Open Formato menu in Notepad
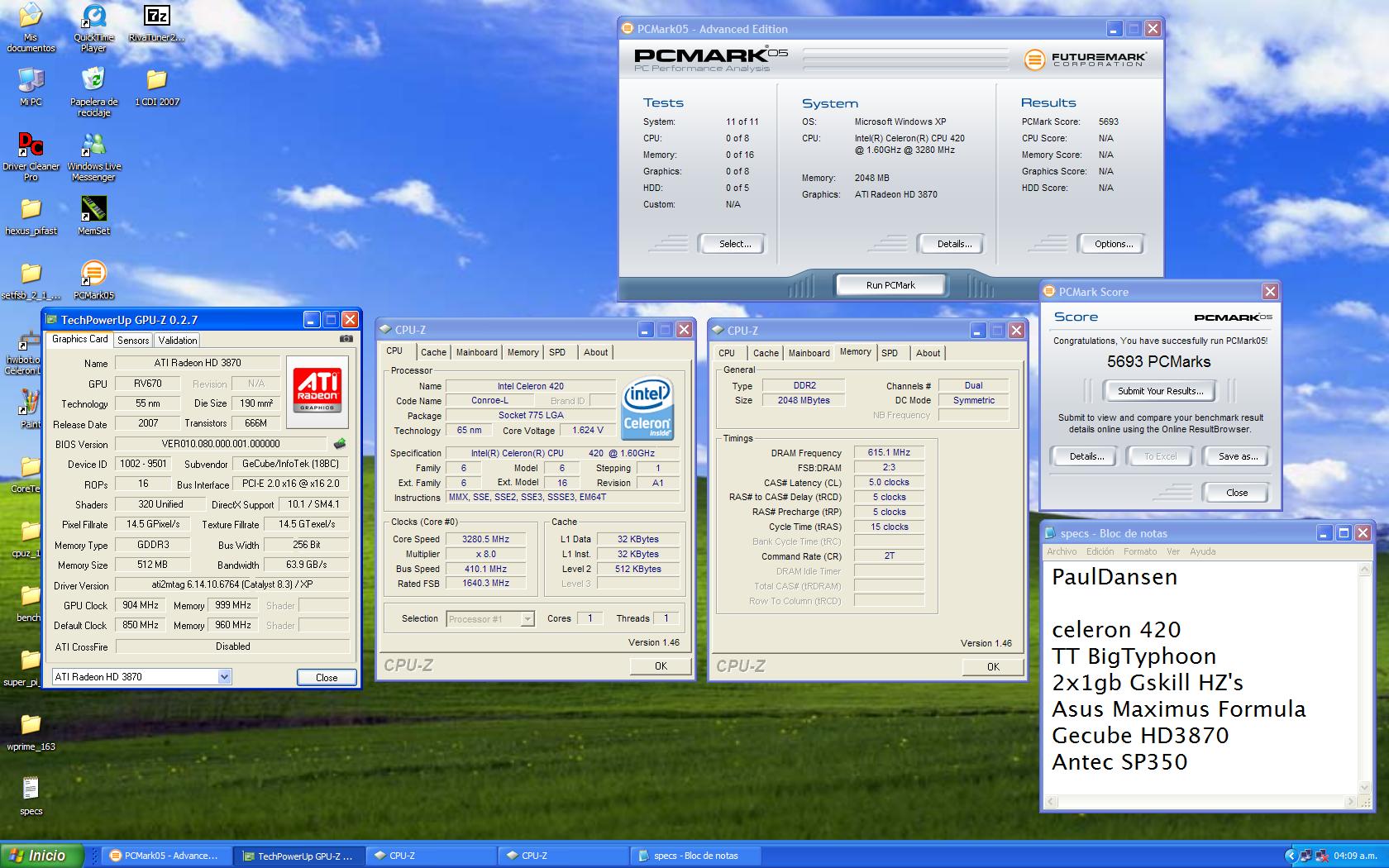This screenshot has width=1389, height=868. [1140, 551]
